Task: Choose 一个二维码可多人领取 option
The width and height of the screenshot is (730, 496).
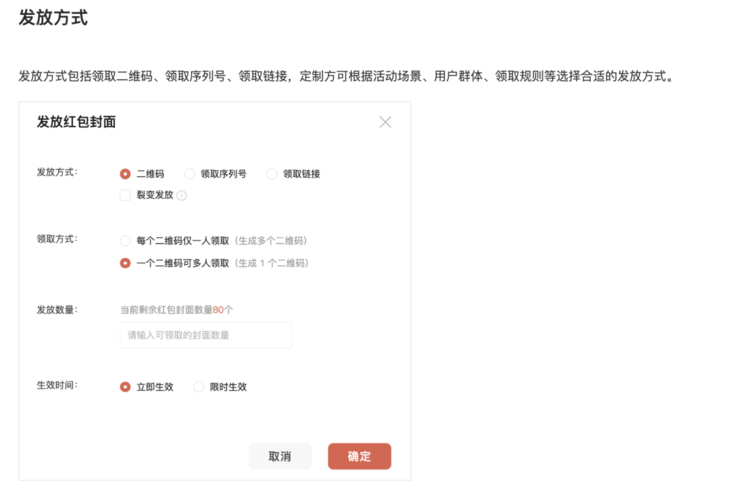Action: coord(125,263)
